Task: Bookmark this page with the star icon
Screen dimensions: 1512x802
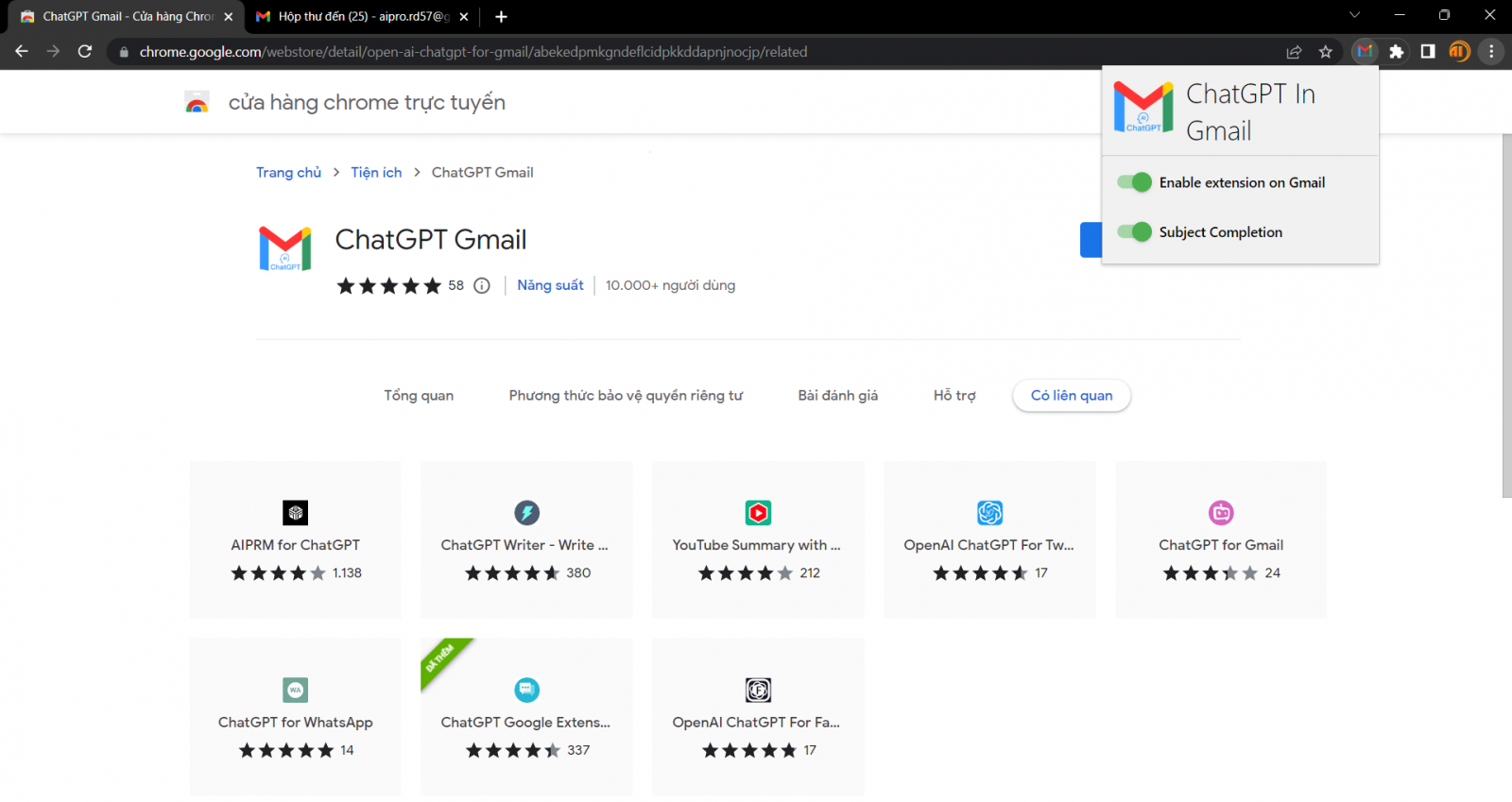Action: 1326,52
